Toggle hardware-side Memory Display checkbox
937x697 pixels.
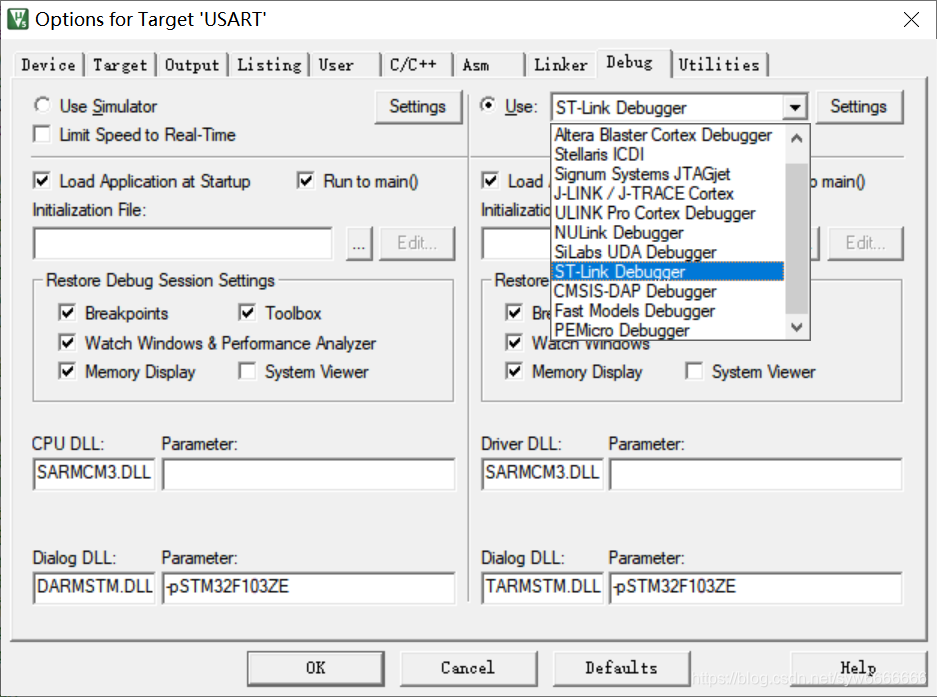coord(514,371)
